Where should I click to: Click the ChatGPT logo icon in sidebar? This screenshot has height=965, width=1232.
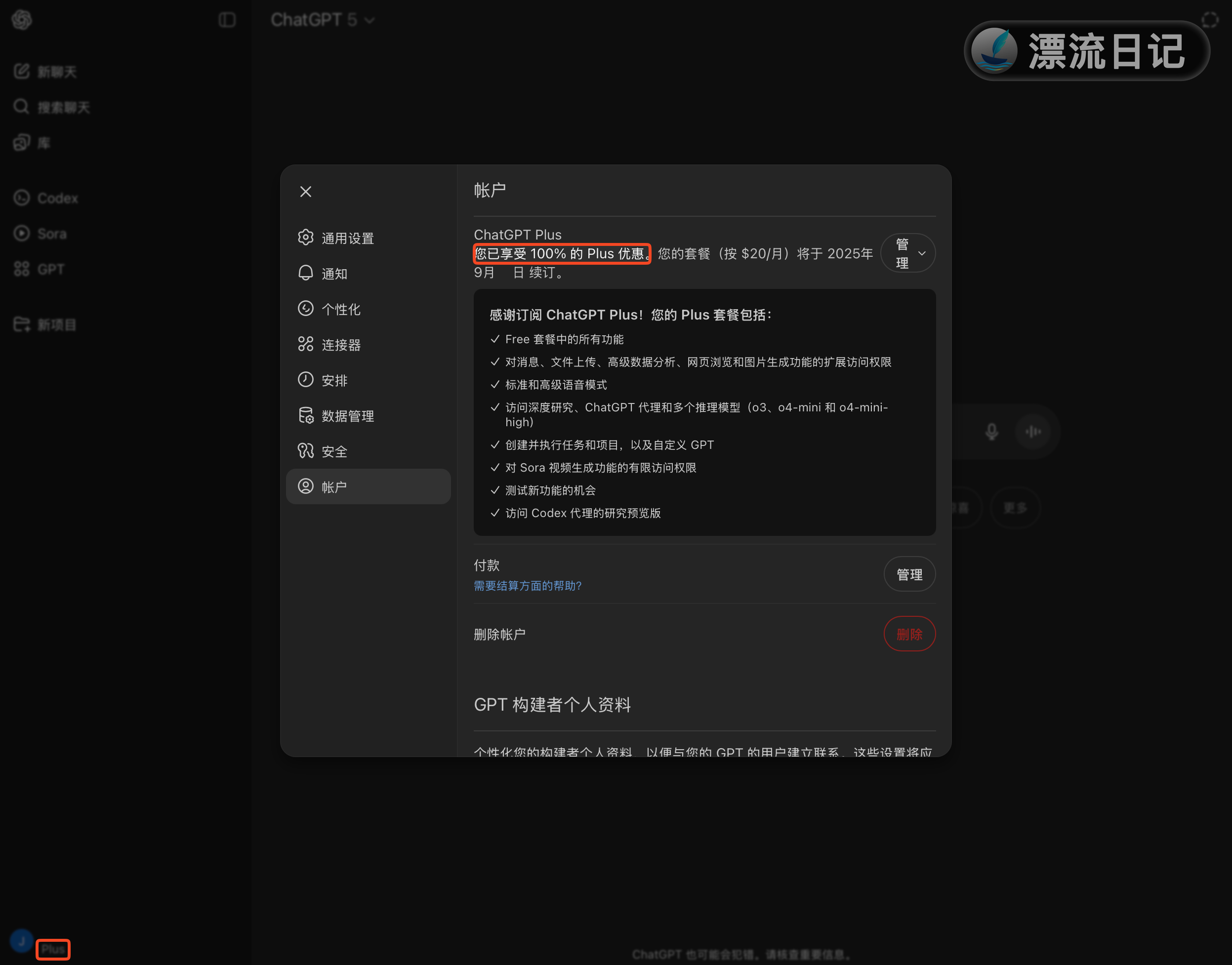click(x=22, y=20)
